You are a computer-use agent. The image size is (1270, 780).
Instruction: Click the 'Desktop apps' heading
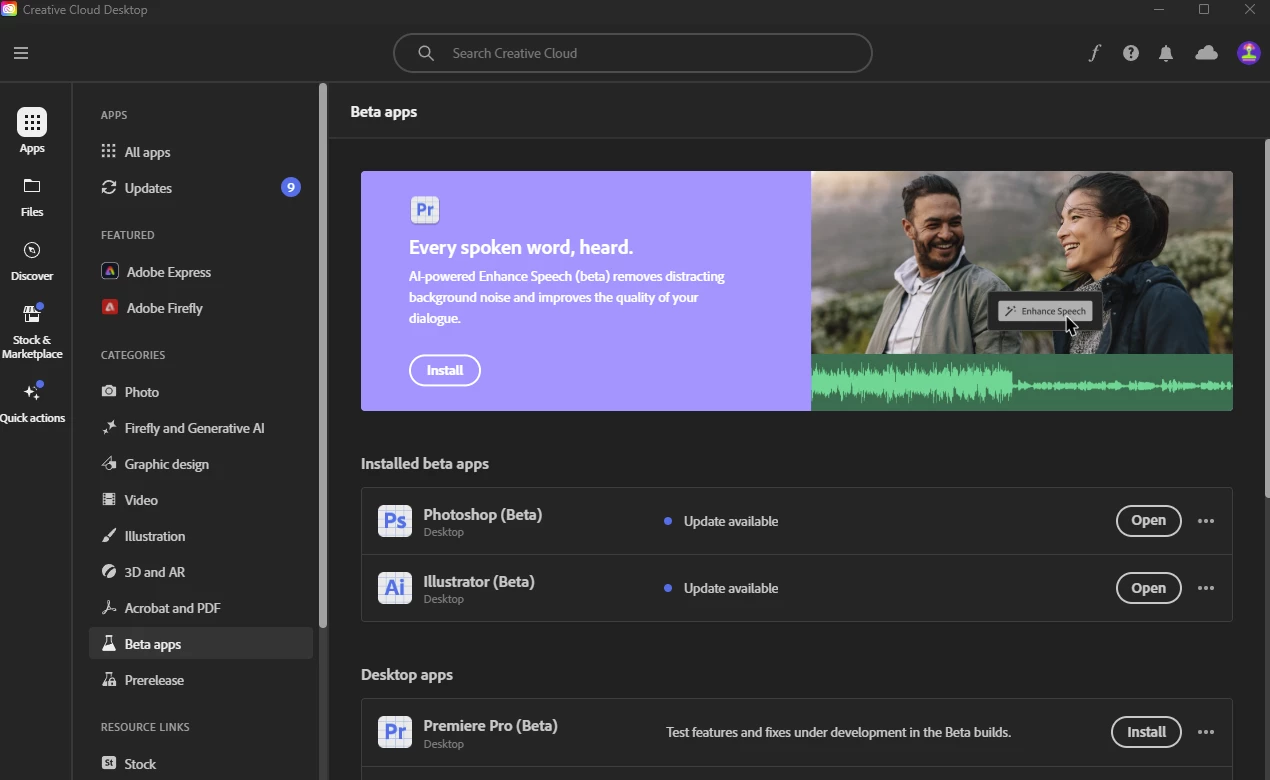(407, 675)
